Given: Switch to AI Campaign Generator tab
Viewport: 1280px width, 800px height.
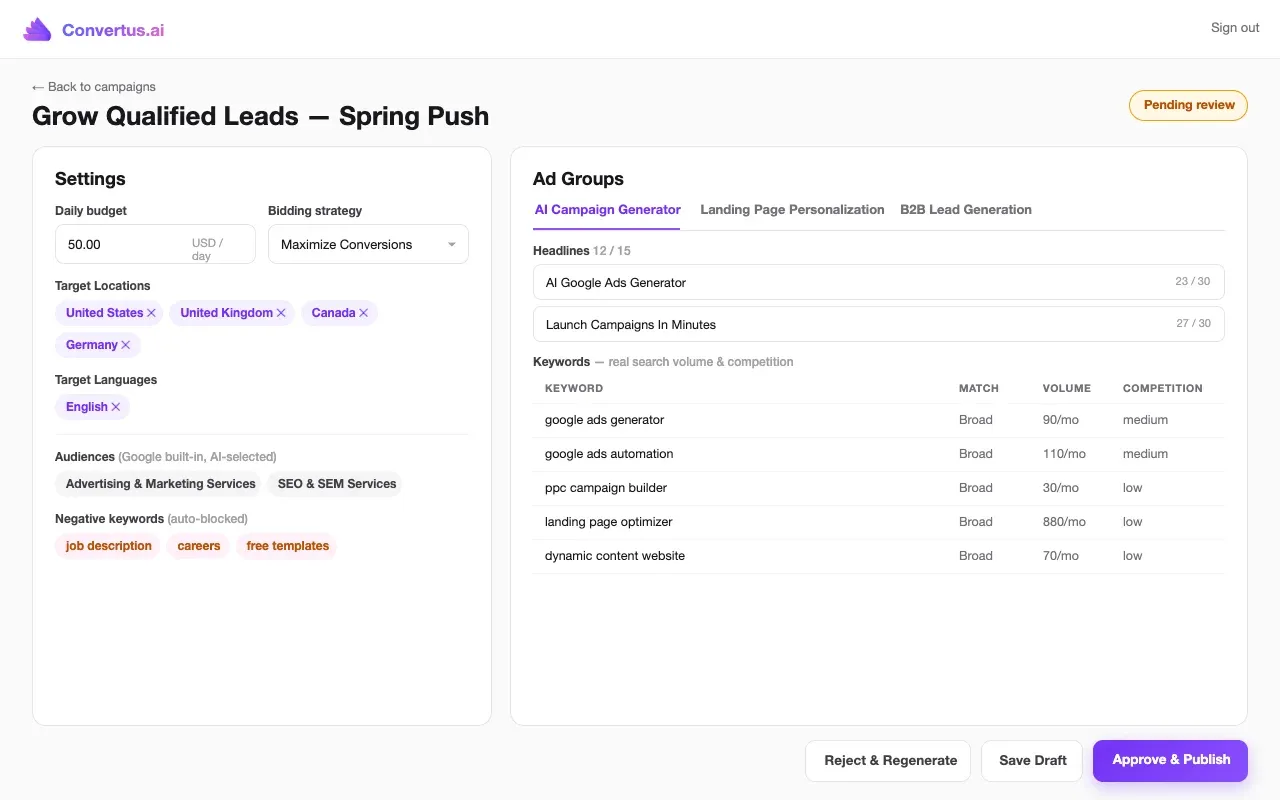Looking at the screenshot, I should point(608,210).
